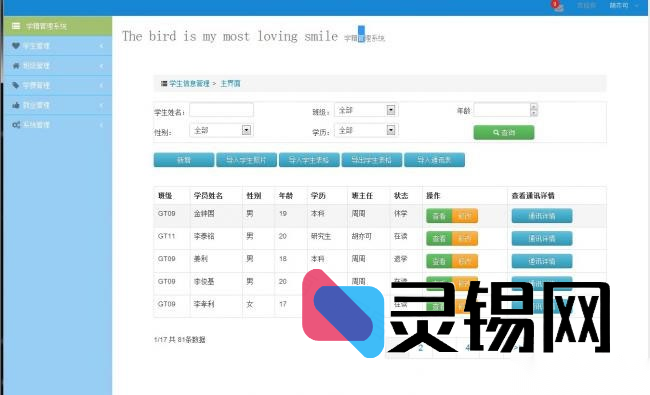
Task: Select the name cell 李俊基
Action: pyautogui.click(x=204, y=281)
